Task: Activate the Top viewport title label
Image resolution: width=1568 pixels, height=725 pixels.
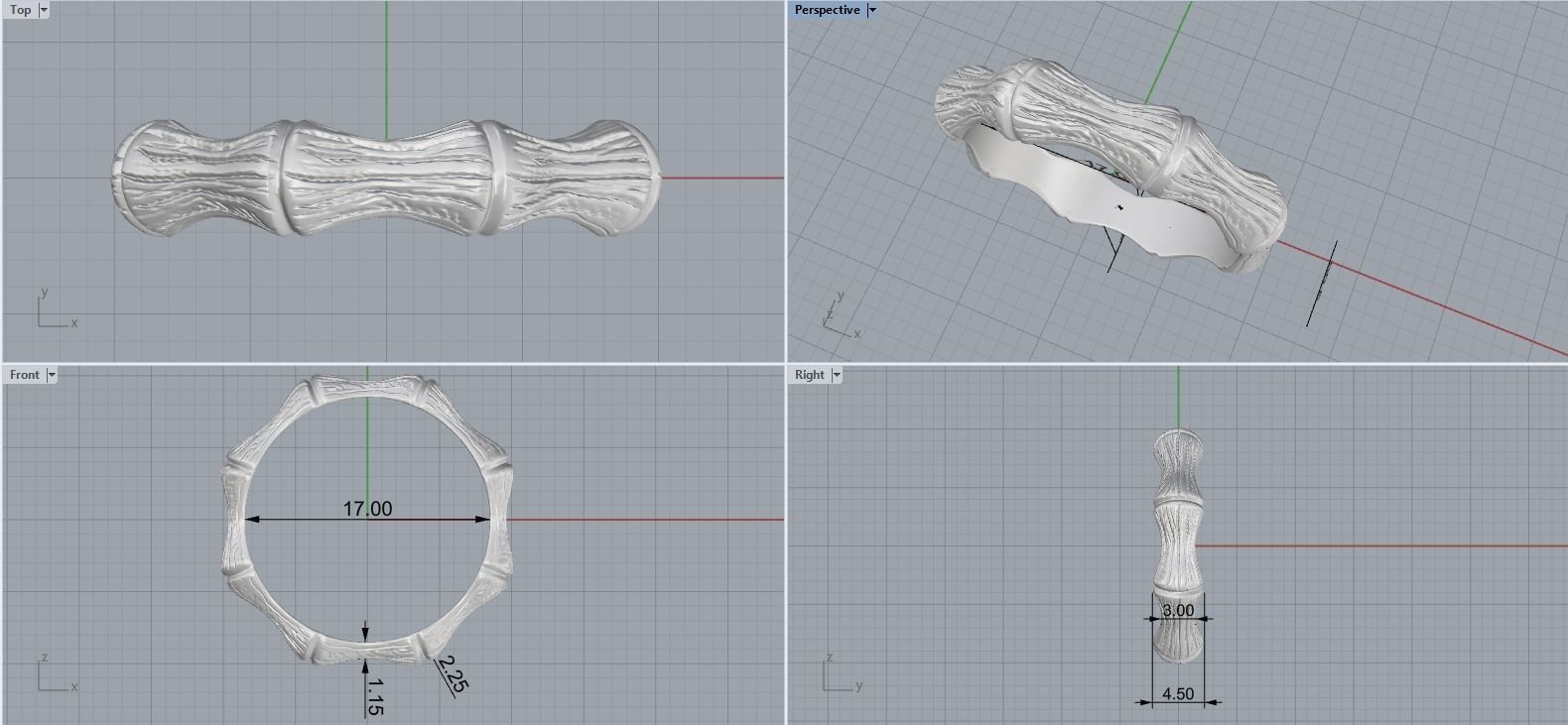Action: pyautogui.click(x=21, y=10)
